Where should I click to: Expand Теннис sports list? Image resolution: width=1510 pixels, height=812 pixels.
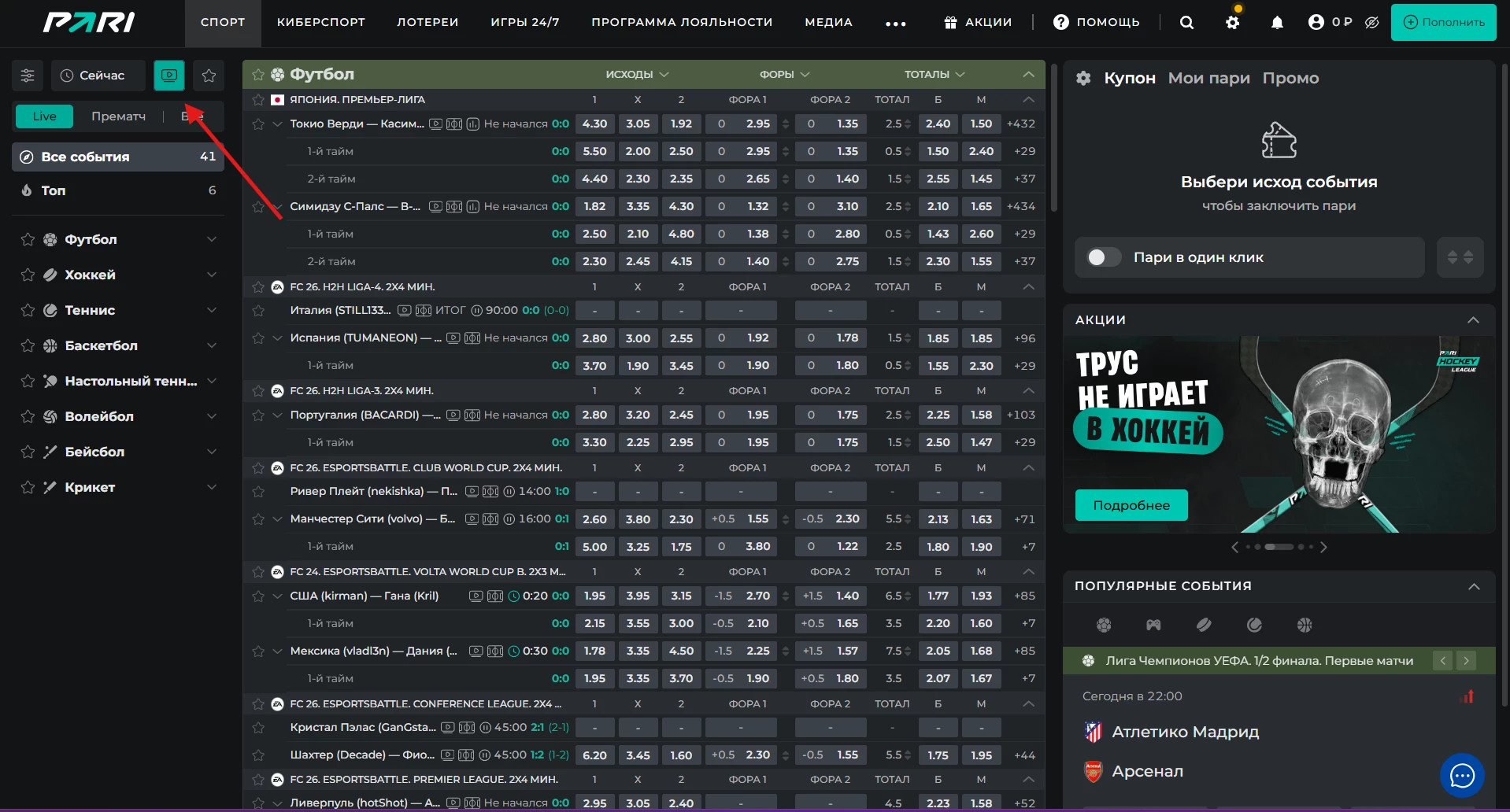211,310
